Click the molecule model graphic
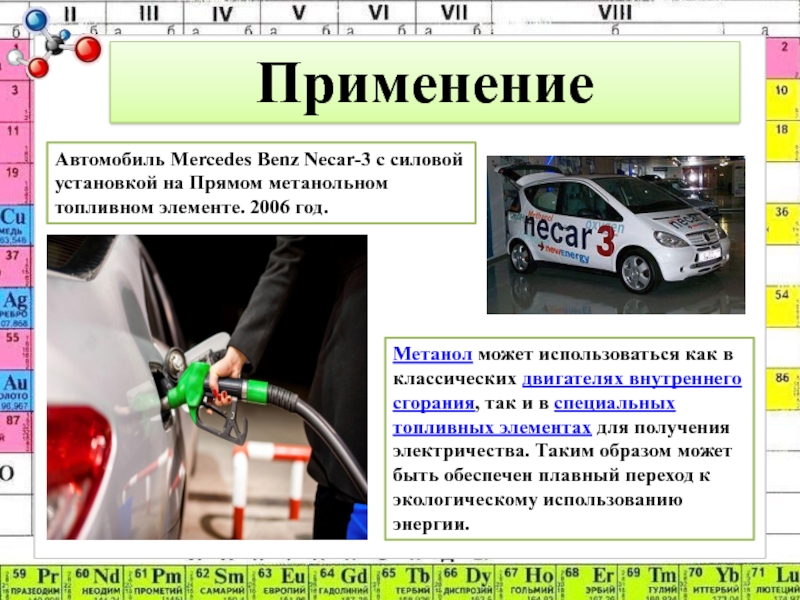800x600 pixels. 54,43
